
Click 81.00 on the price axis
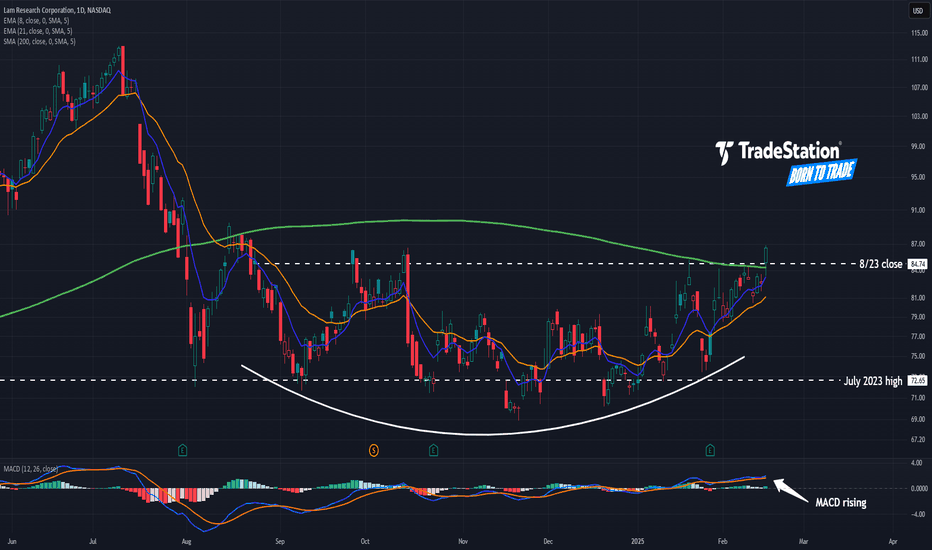(919, 298)
